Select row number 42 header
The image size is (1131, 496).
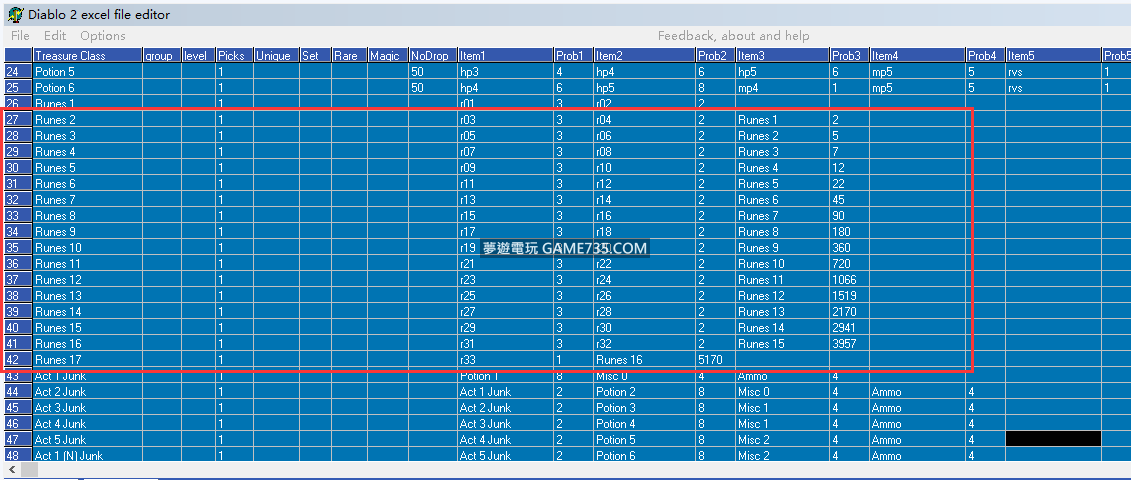(17, 360)
